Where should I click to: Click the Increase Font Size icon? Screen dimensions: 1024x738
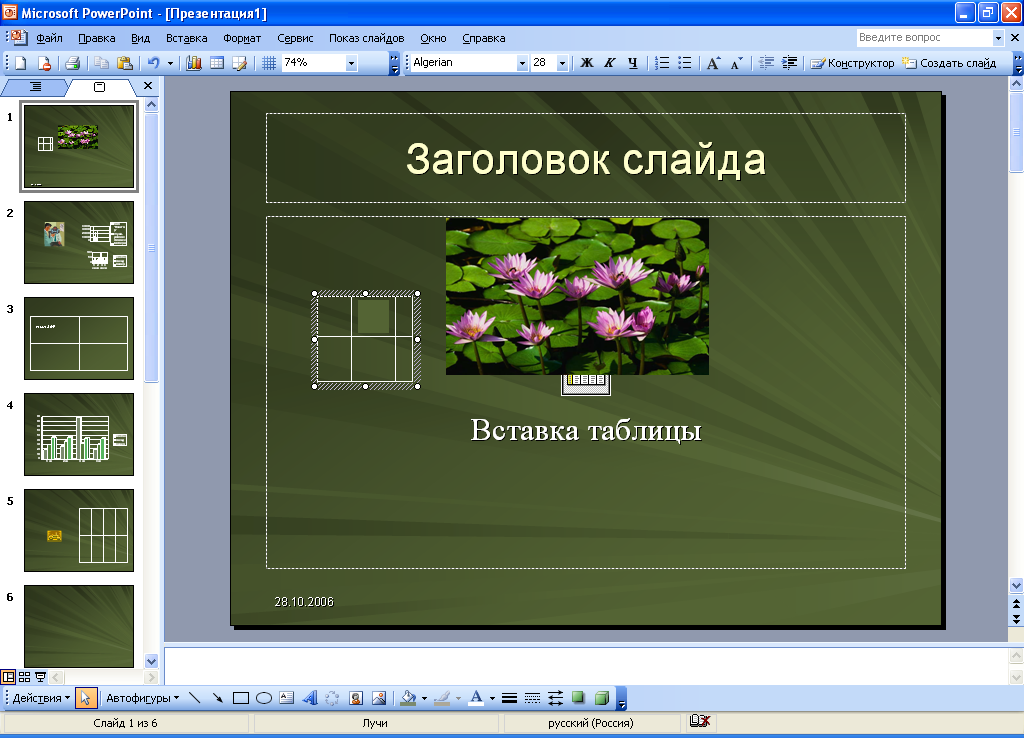click(713, 63)
